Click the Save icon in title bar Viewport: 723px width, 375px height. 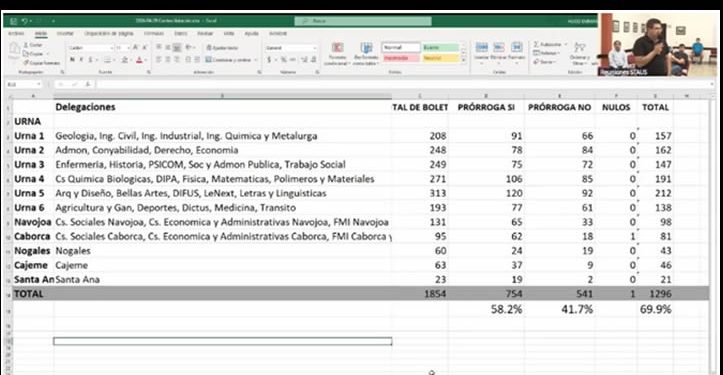coord(13,21)
